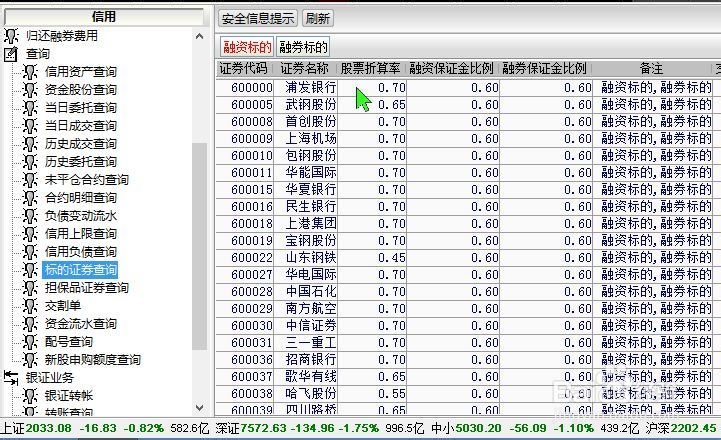
Task: Open 未平仓合约查询
Action: [86, 179]
